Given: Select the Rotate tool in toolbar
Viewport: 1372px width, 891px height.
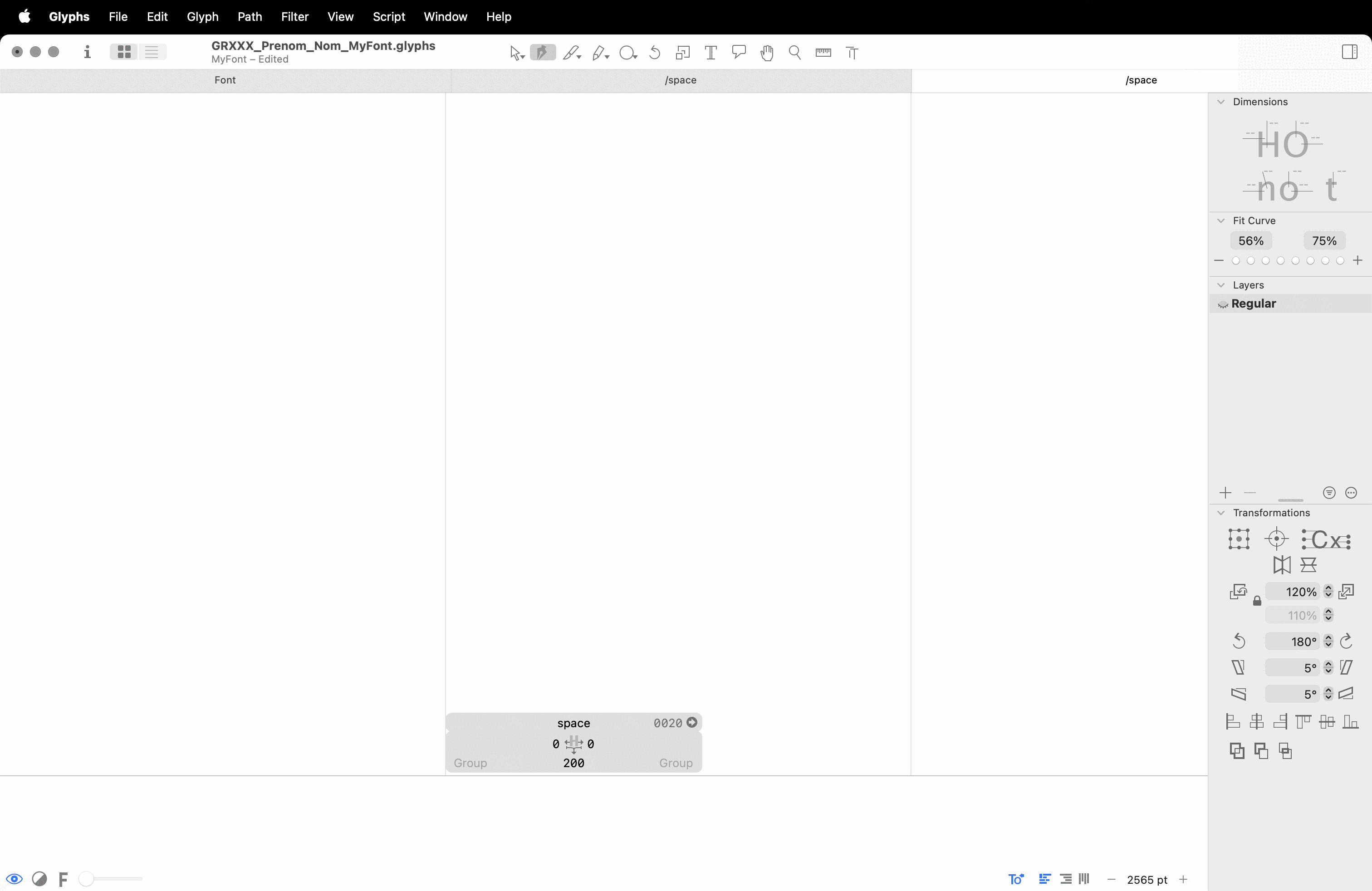Looking at the screenshot, I should point(655,53).
